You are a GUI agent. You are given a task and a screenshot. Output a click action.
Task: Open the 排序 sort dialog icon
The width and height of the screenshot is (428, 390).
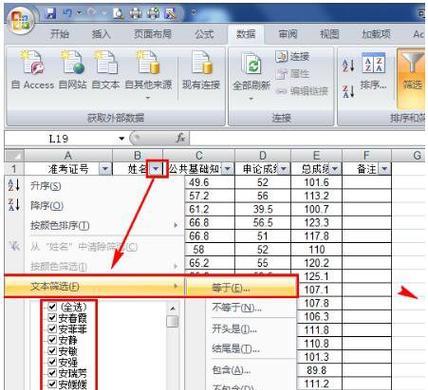click(x=374, y=63)
